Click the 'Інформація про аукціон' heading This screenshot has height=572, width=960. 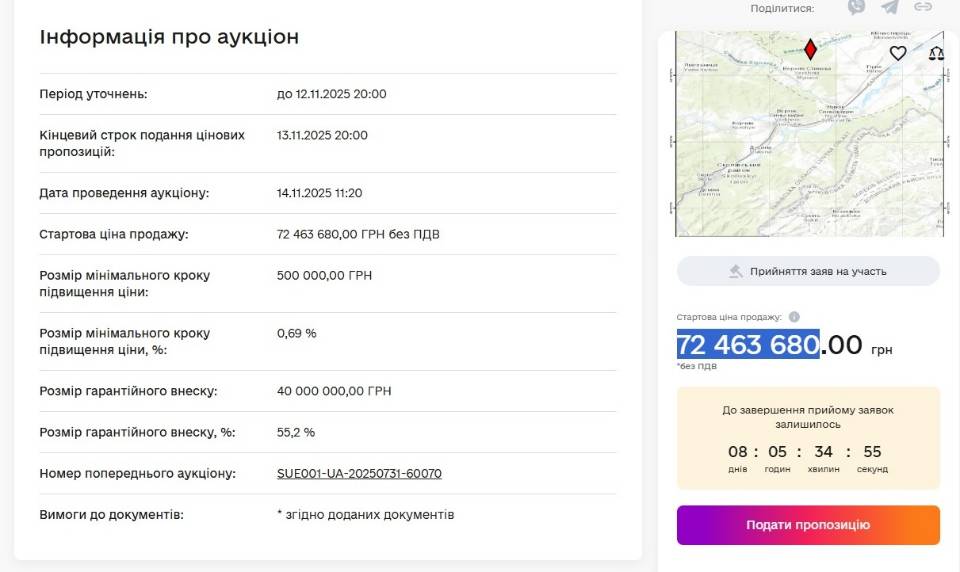169,37
